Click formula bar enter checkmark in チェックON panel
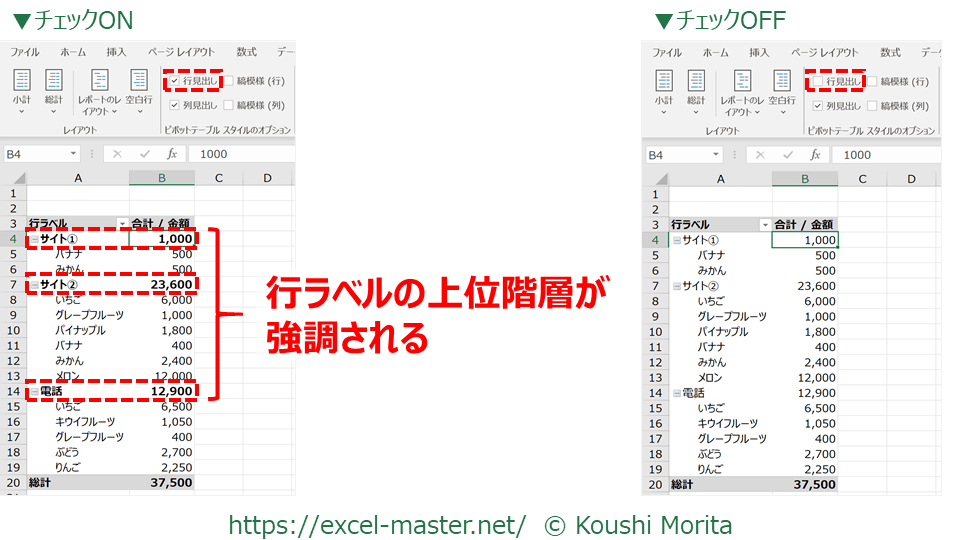 pos(145,154)
